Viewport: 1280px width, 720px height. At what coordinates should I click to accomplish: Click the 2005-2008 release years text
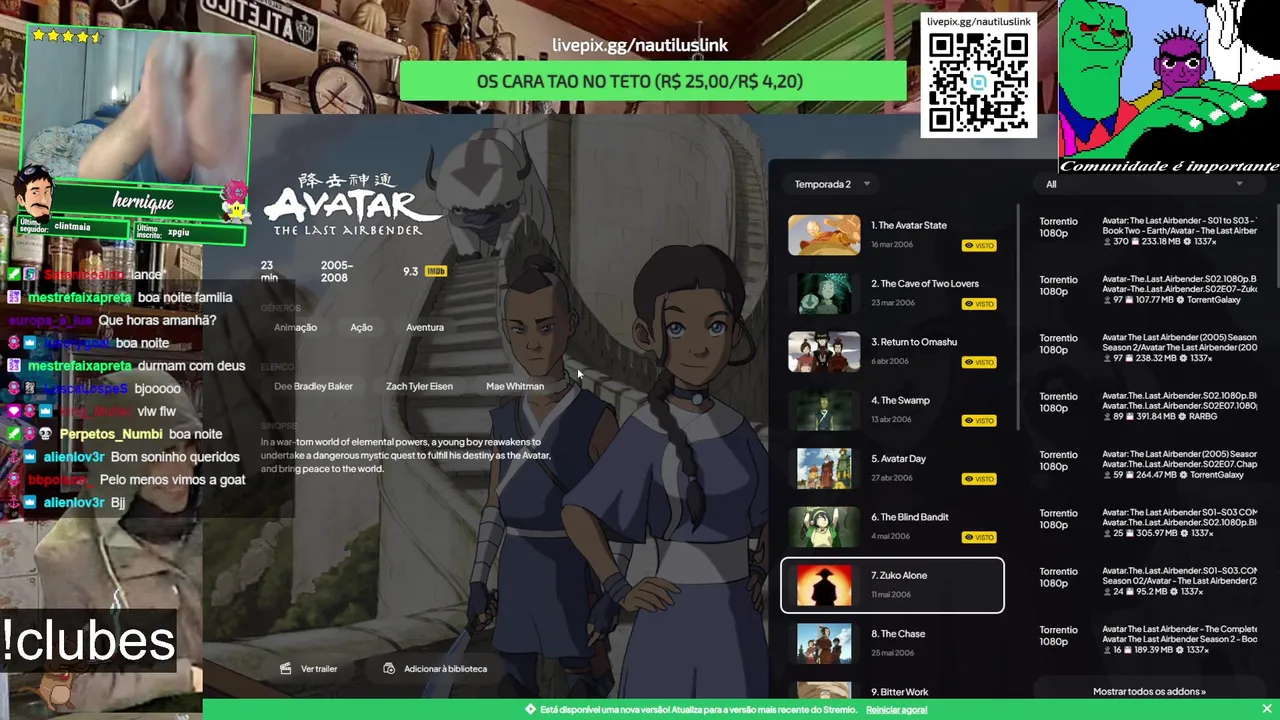pos(336,272)
